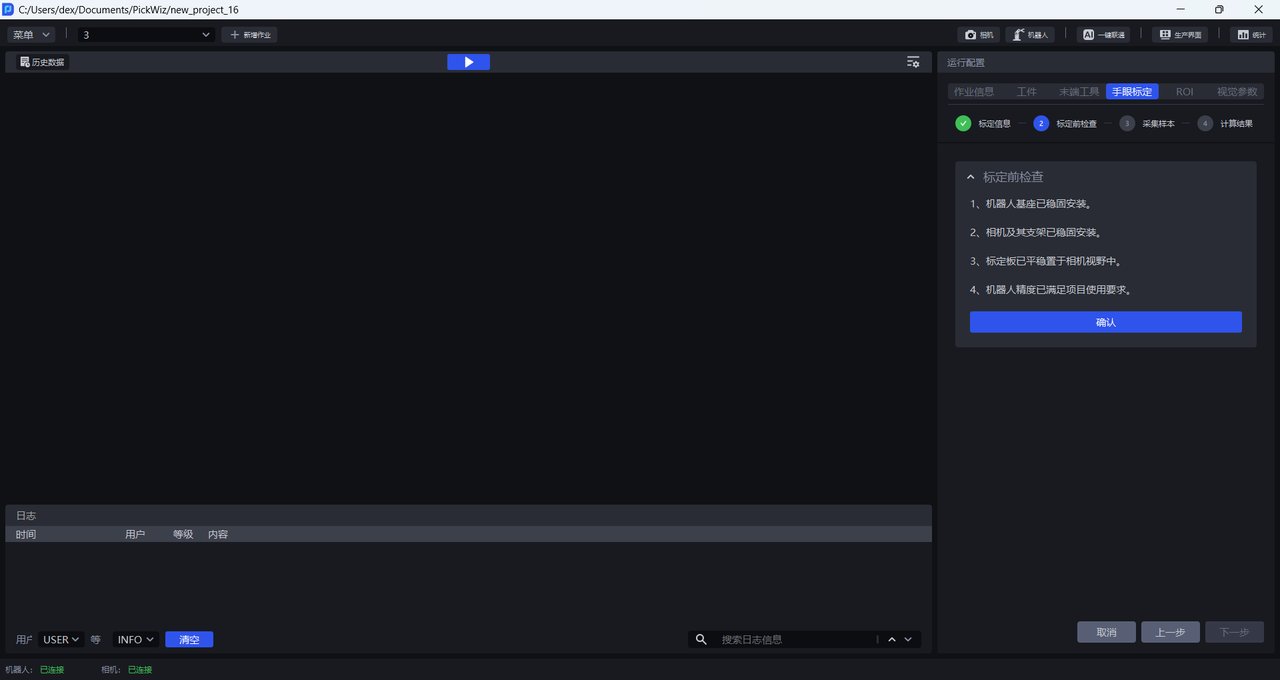Screen dimensions: 1280x680
Task: Click the 新增作业 plus button
Action: pyautogui.click(x=249, y=35)
